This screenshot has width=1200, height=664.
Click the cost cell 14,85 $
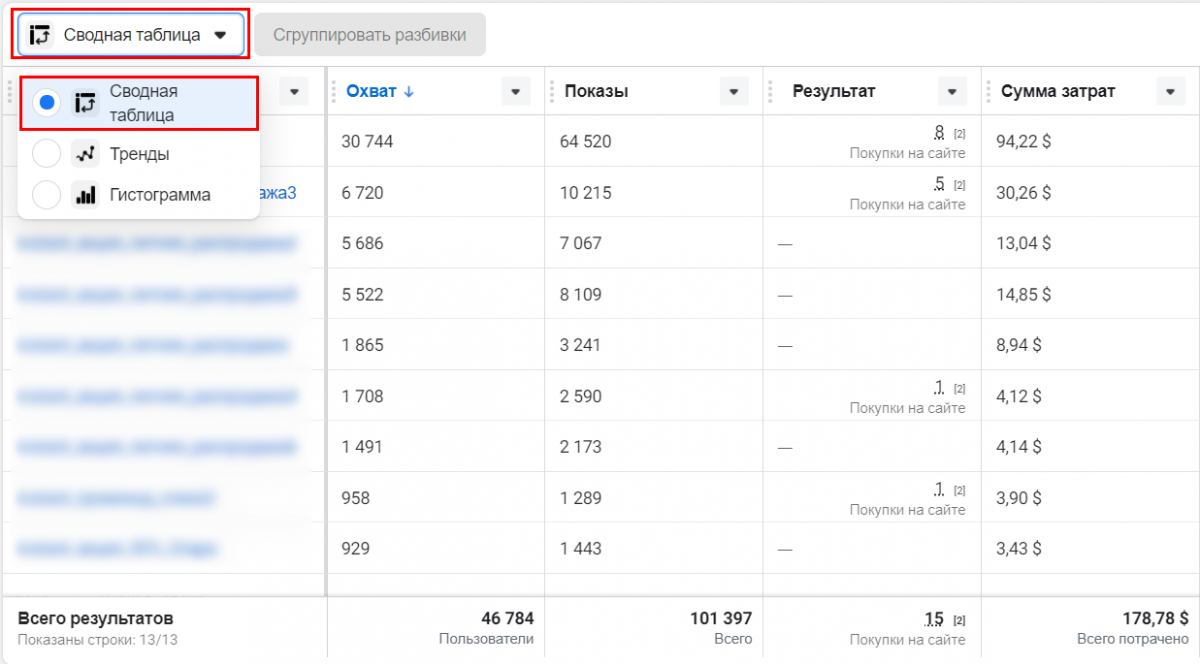[x=1024, y=294]
